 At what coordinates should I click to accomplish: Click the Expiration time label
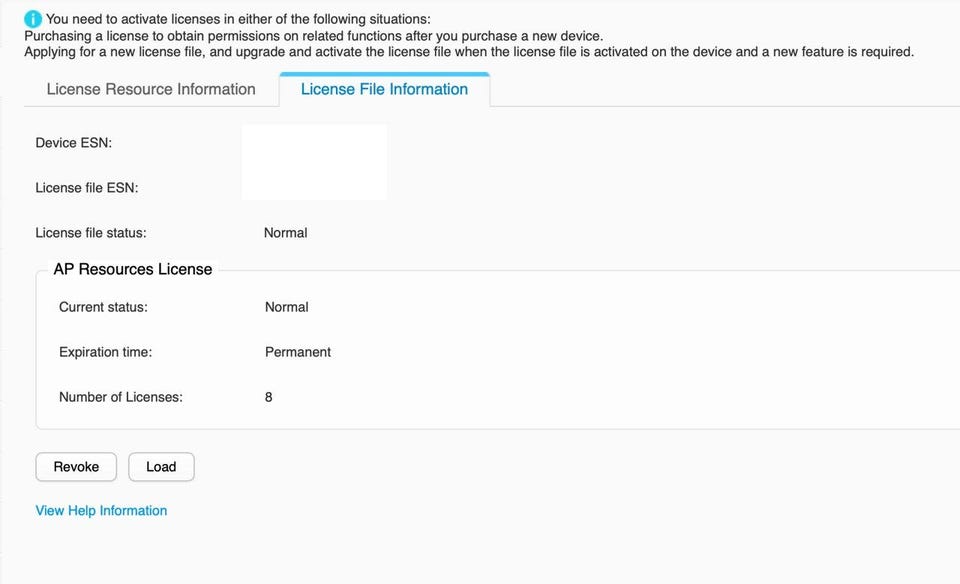(105, 352)
